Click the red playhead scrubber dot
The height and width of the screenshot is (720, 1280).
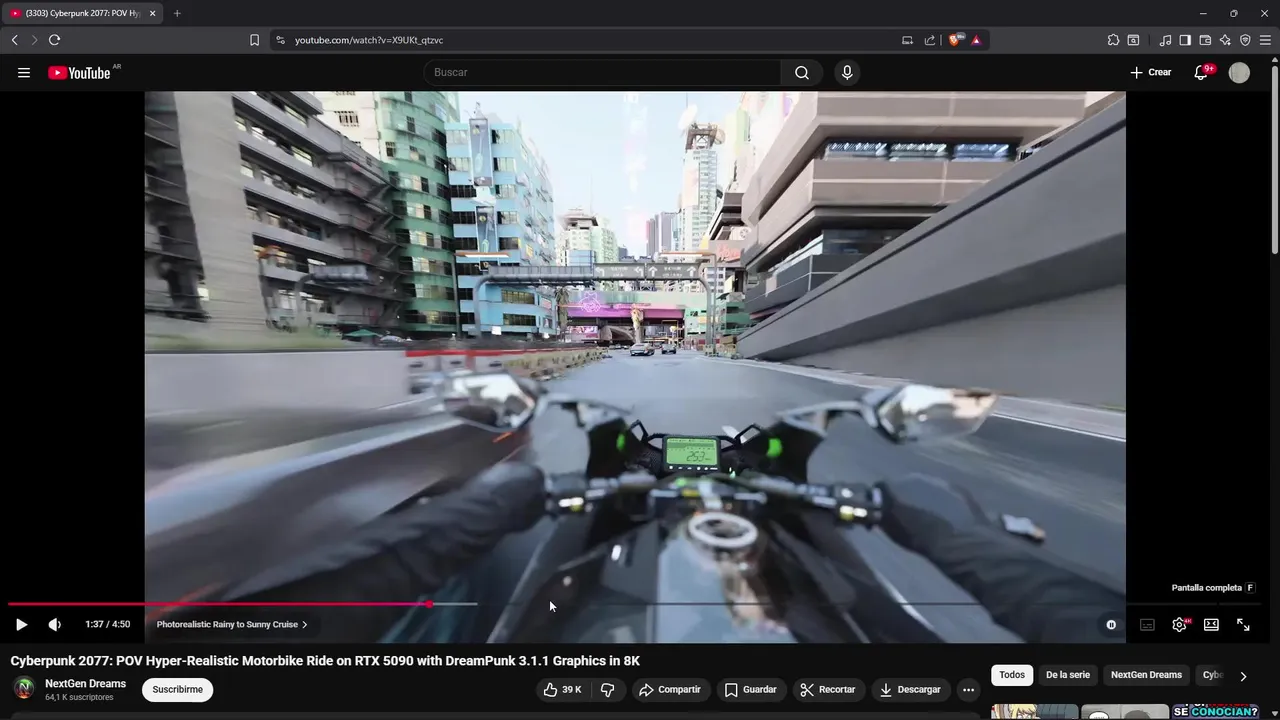429,604
